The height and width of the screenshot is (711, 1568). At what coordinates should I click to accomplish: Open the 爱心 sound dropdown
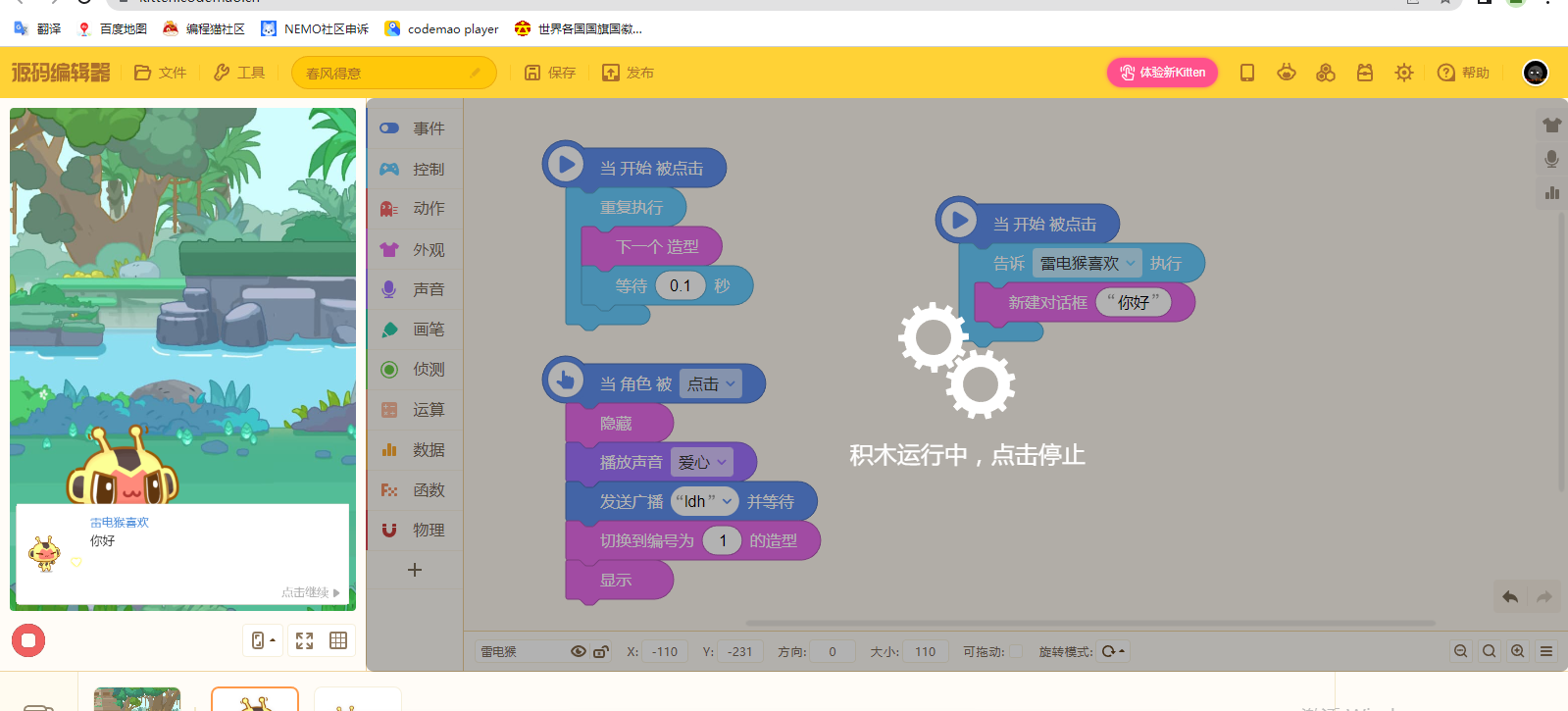point(701,462)
